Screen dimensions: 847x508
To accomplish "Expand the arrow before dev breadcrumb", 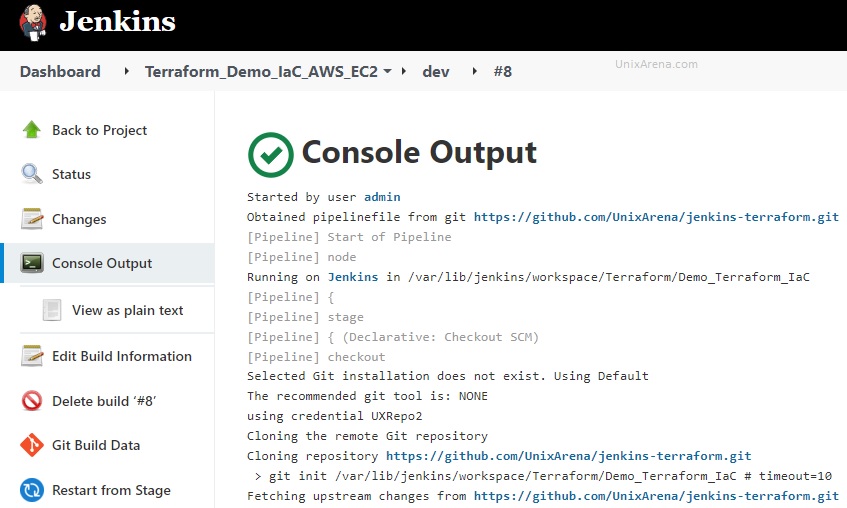I will 404,71.
